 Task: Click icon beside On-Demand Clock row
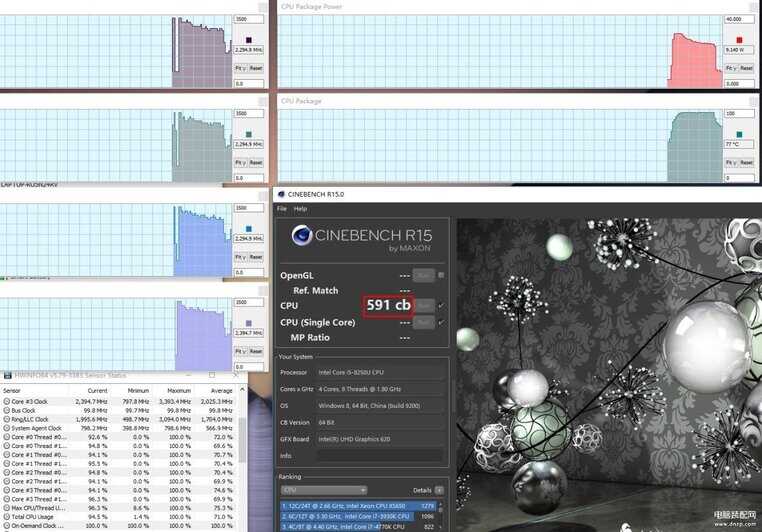[6, 526]
